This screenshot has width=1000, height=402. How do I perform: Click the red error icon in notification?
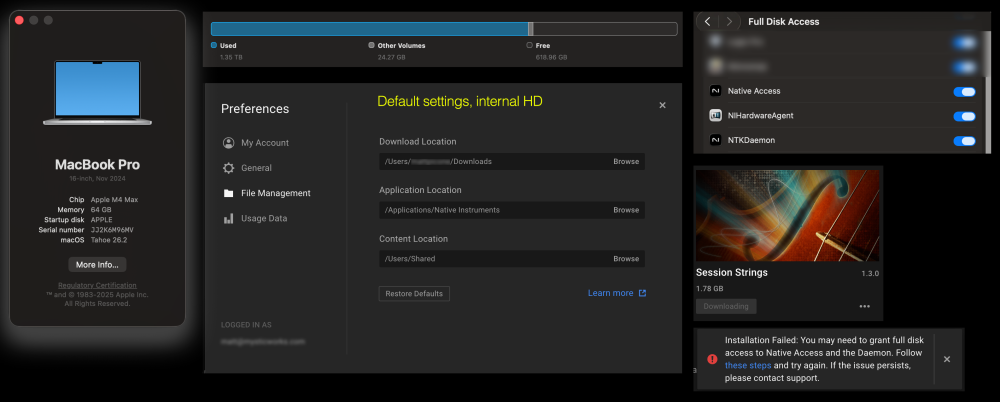712,359
